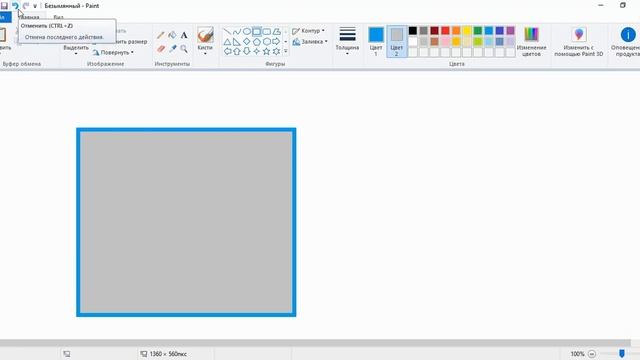Click the Redo arrow in quick access toolbar
Screen dimensions: 640x360
(x=26, y=6)
